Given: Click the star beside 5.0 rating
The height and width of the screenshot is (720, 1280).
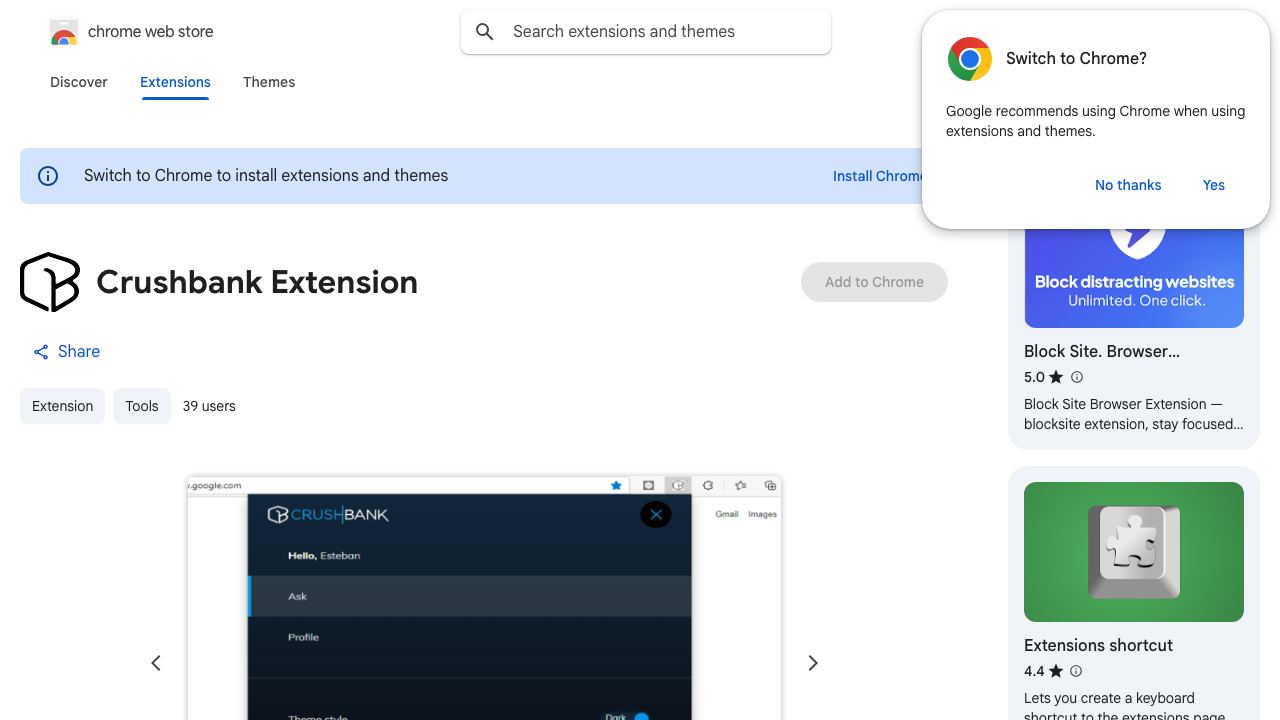Looking at the screenshot, I should tap(1056, 377).
